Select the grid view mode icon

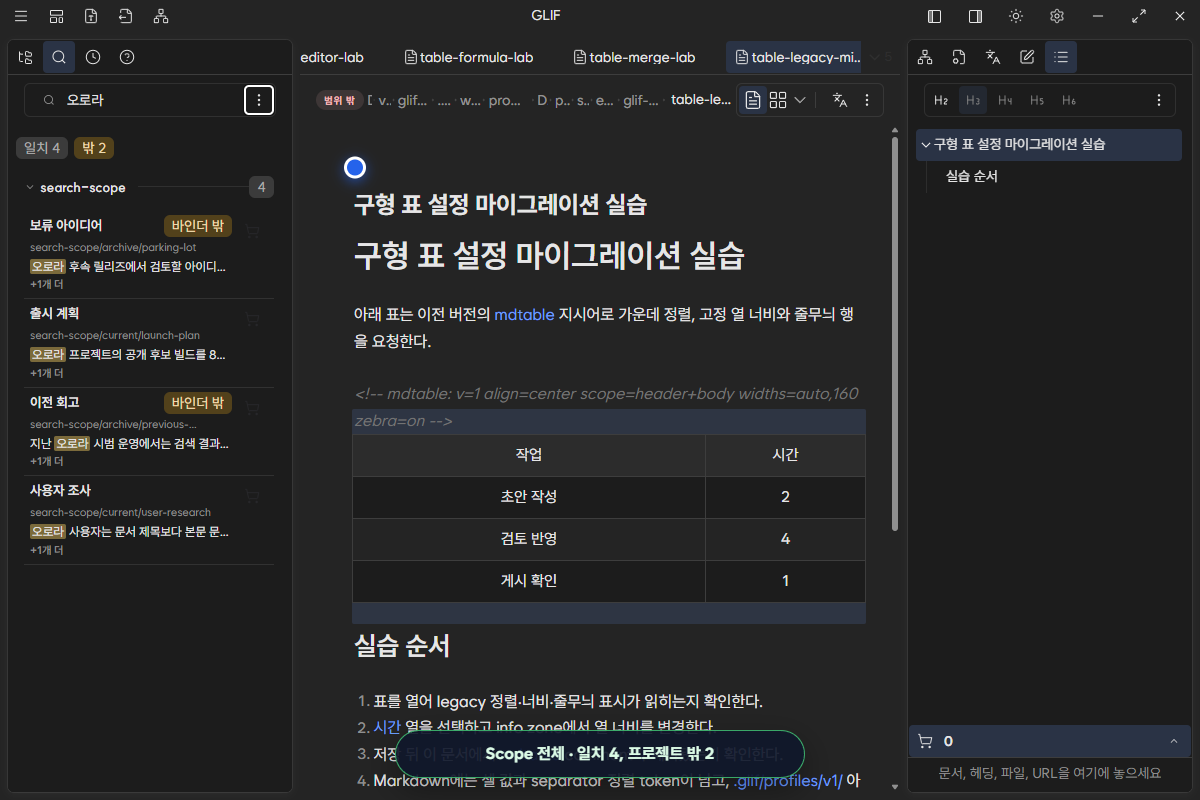[x=778, y=100]
